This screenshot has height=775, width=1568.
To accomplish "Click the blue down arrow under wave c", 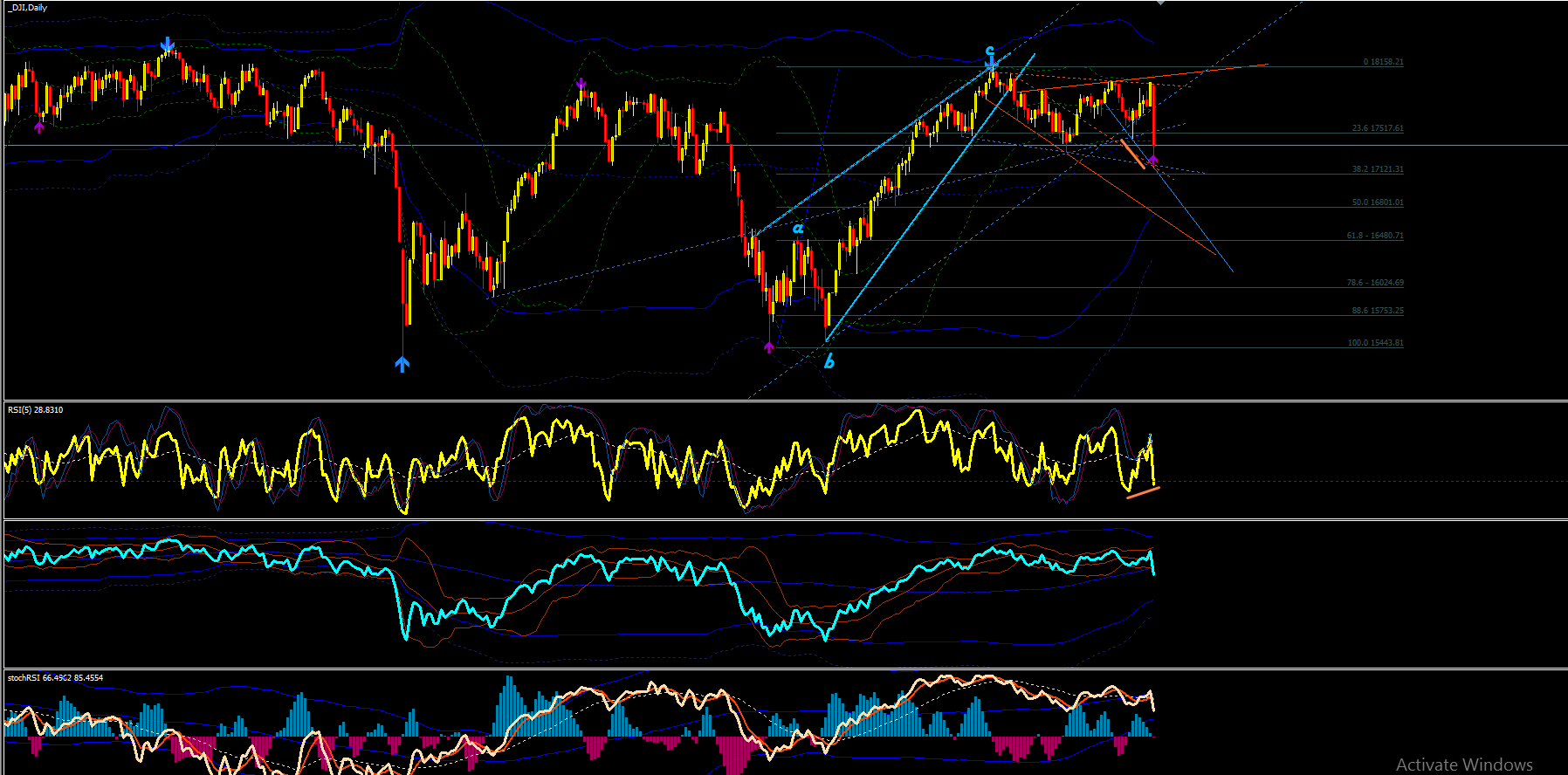I will click(991, 64).
